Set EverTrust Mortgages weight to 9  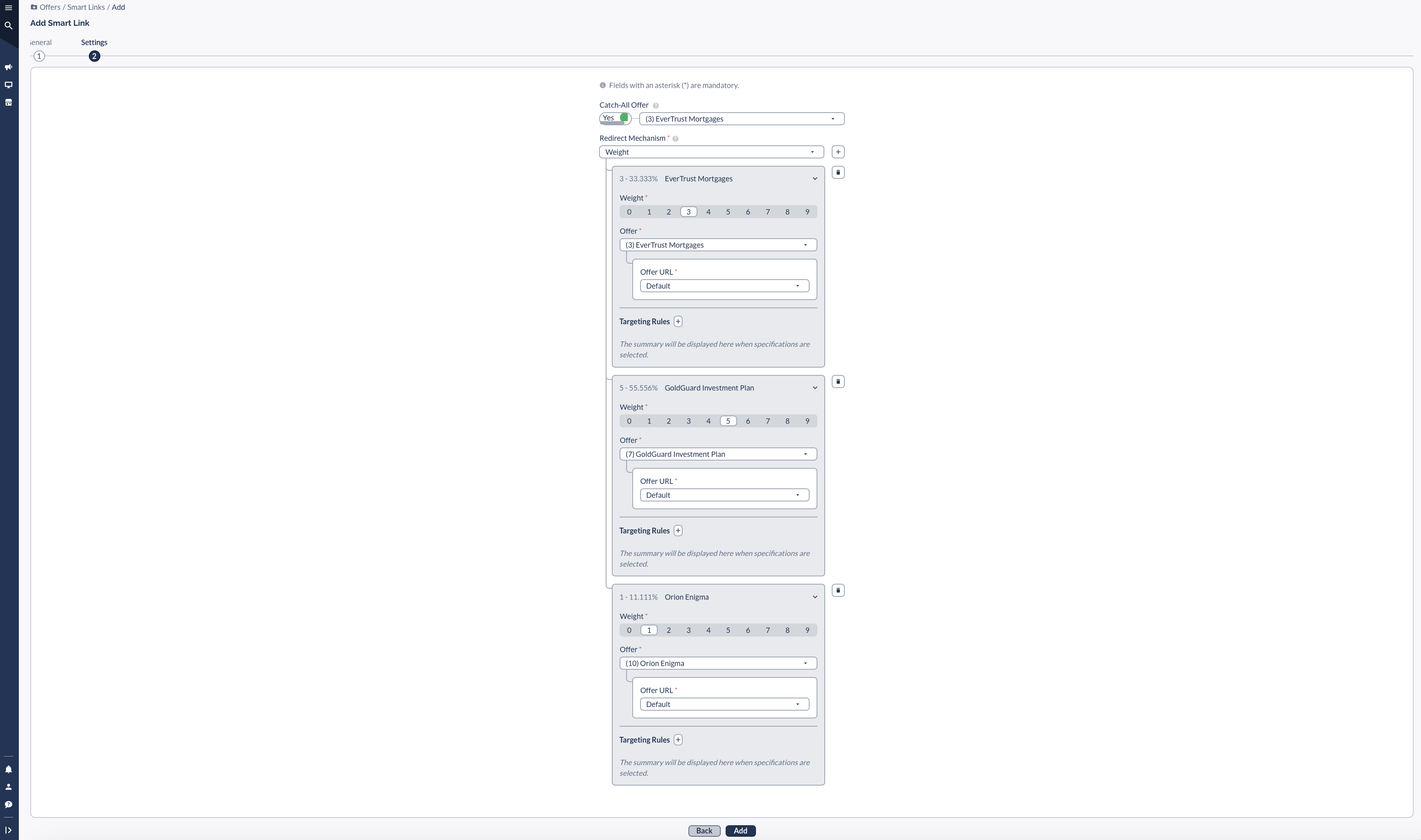point(807,212)
